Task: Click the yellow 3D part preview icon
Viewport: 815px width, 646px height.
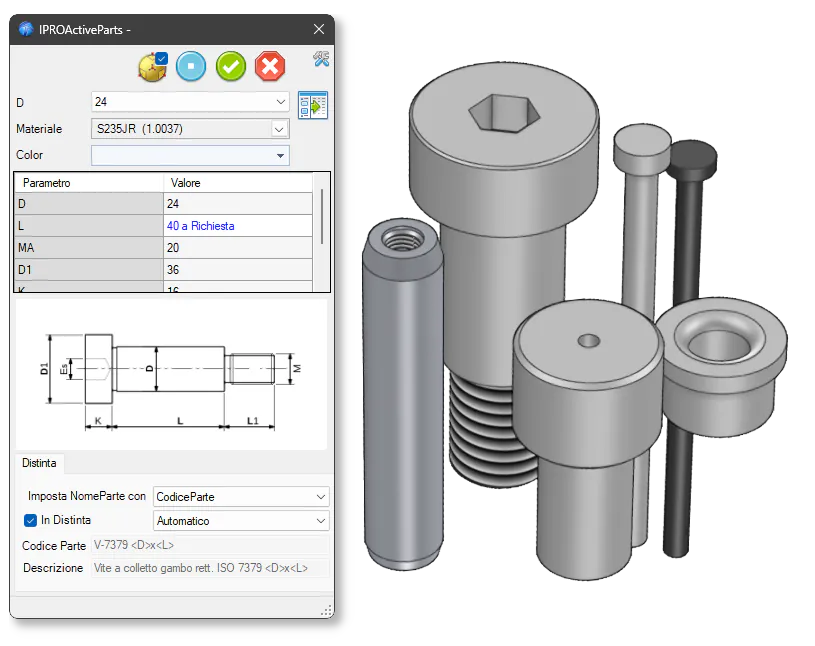Action: [x=150, y=69]
